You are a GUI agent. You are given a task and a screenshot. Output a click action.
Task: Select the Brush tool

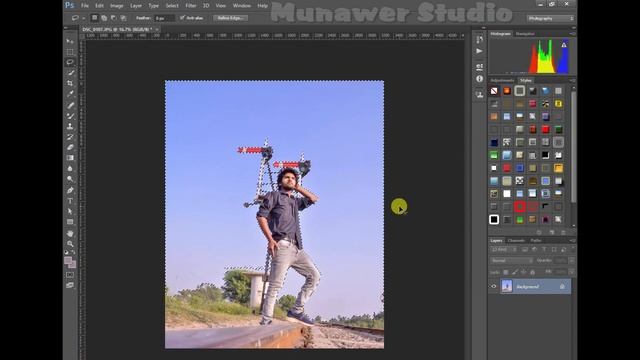click(70, 116)
